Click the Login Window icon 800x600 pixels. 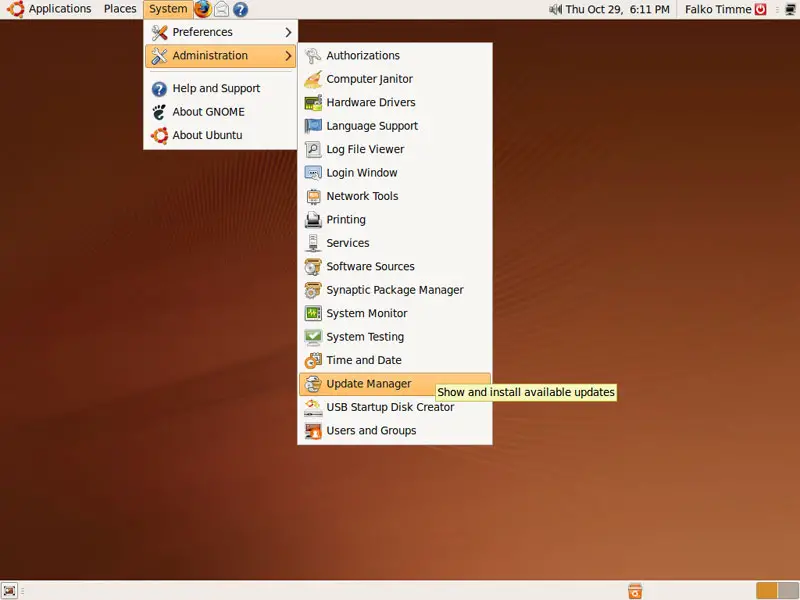coord(313,173)
